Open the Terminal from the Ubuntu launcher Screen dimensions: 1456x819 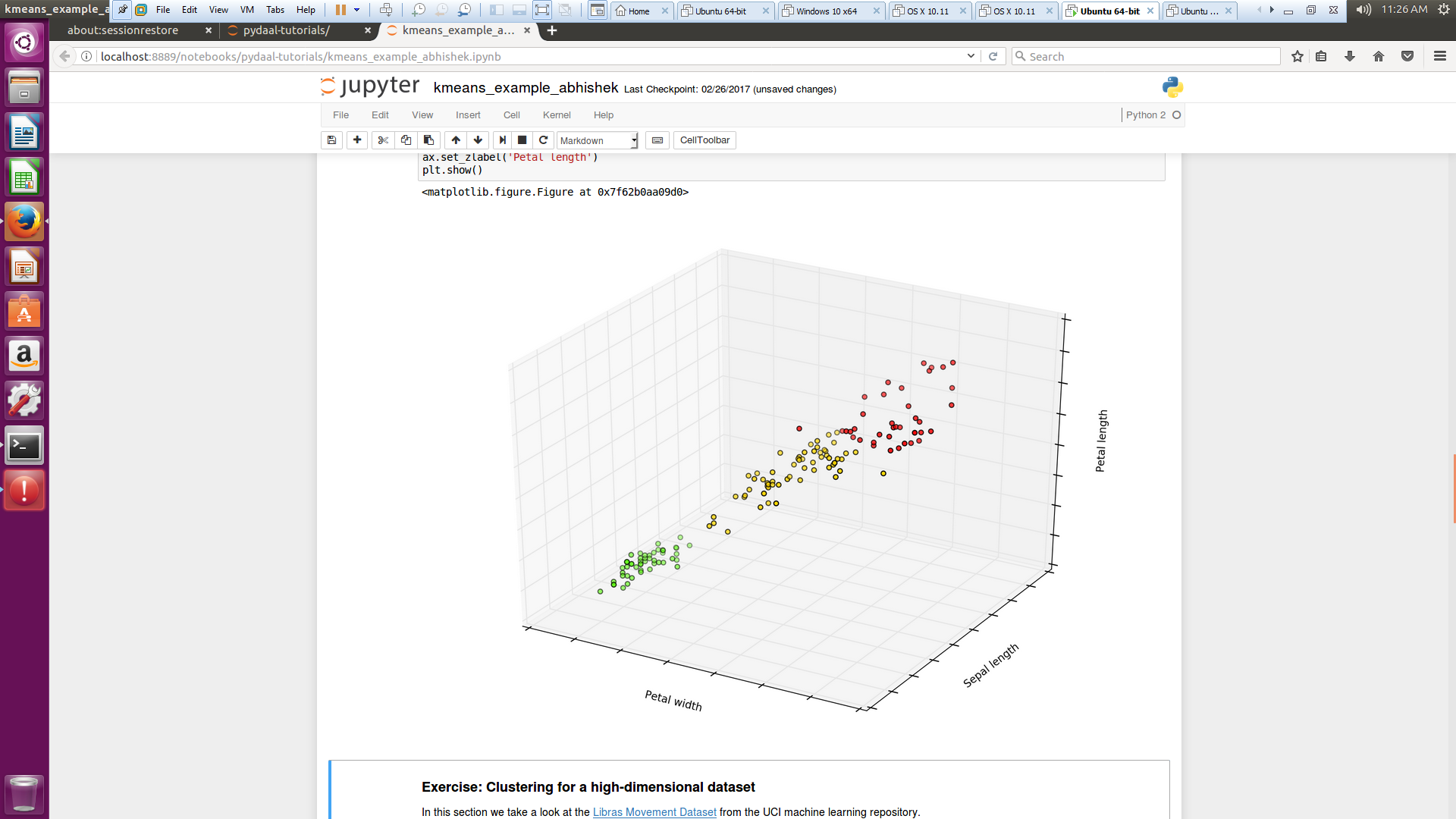pos(24,447)
